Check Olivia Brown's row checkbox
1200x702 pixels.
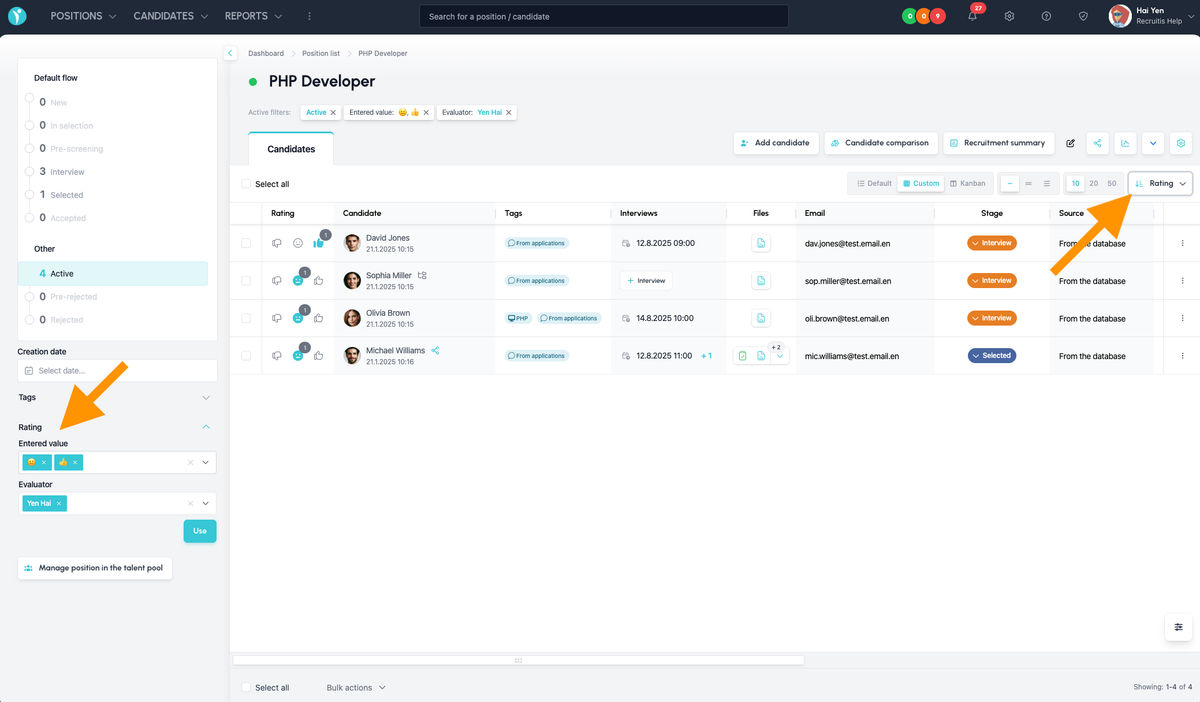point(246,318)
